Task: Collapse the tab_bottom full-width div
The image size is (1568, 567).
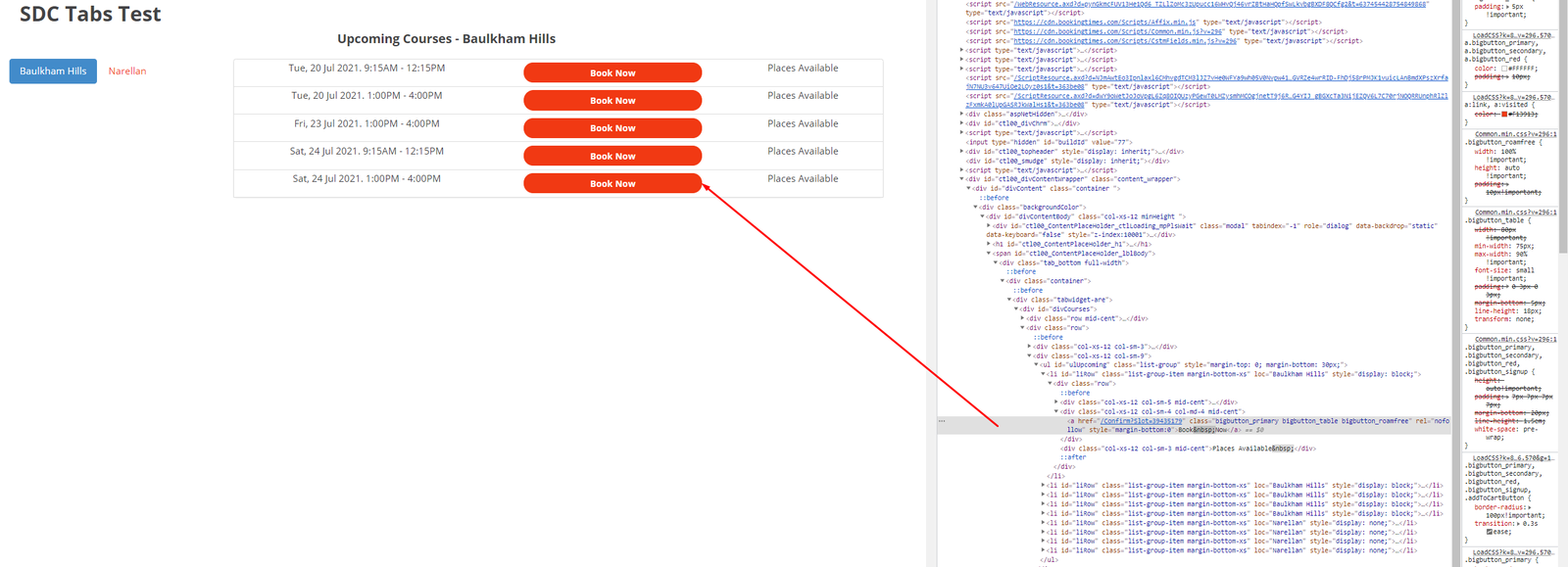Action: coord(997,262)
